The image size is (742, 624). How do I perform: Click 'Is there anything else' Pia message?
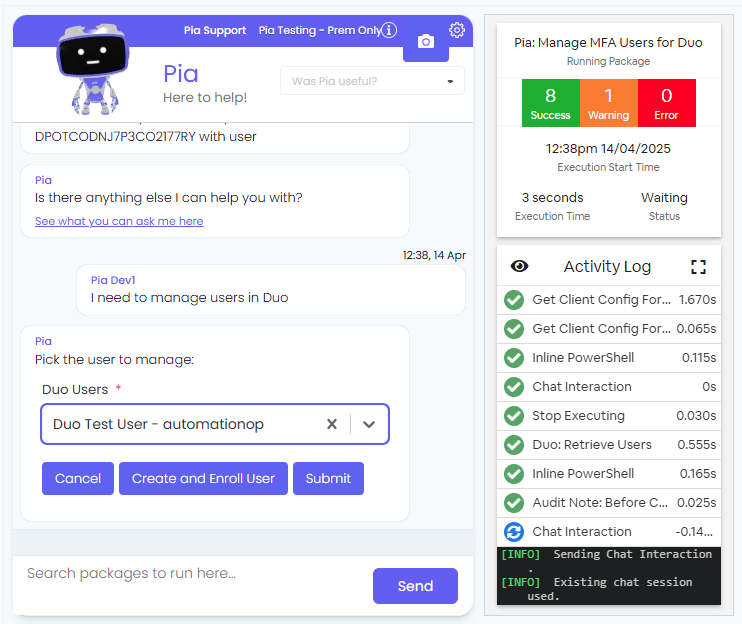tap(168, 197)
